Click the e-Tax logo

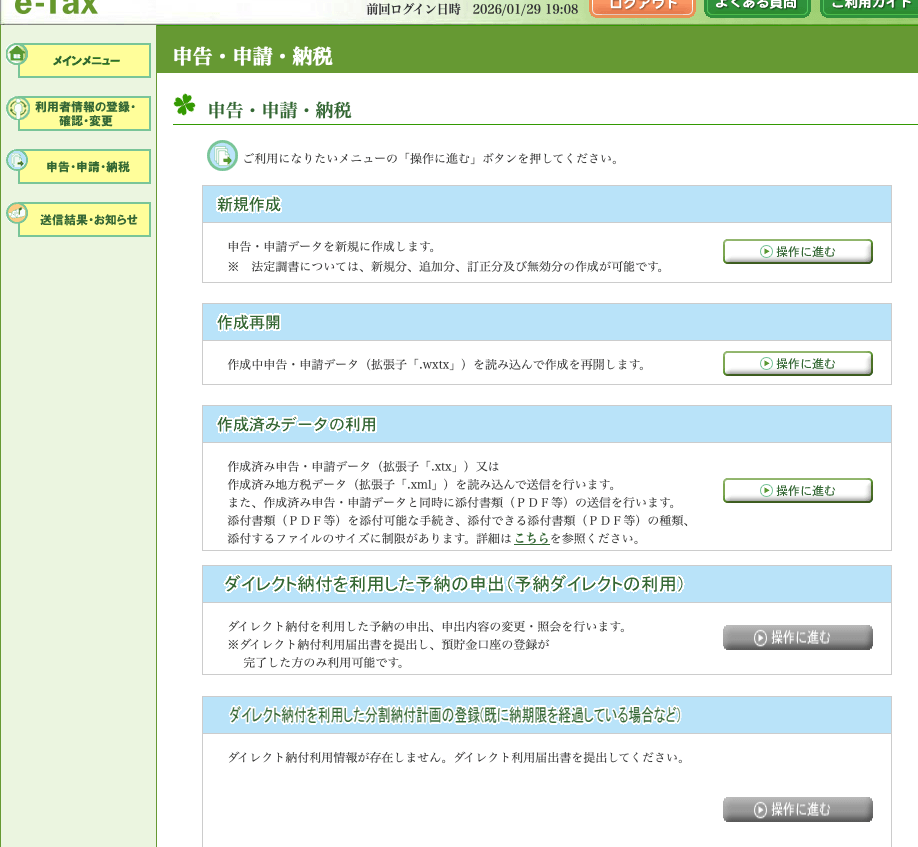(56, 7)
